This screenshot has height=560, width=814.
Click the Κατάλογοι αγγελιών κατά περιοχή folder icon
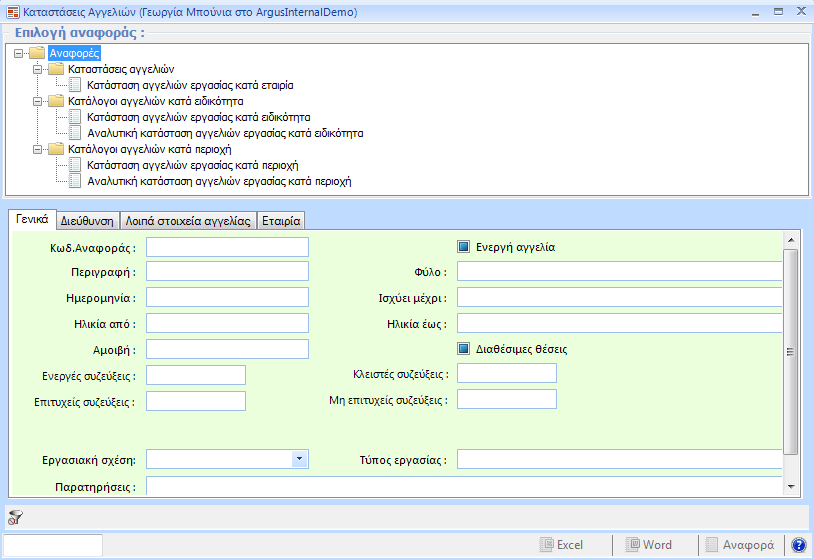[55, 149]
